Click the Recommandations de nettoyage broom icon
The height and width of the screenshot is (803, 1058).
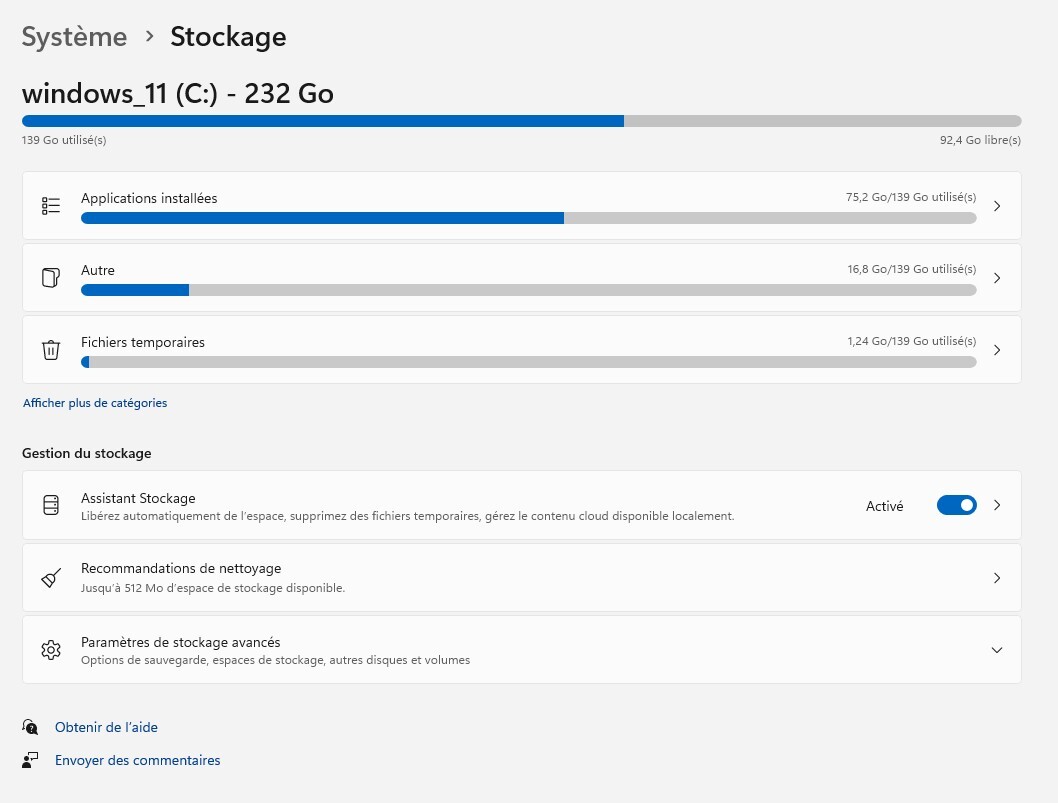pyautogui.click(x=51, y=578)
